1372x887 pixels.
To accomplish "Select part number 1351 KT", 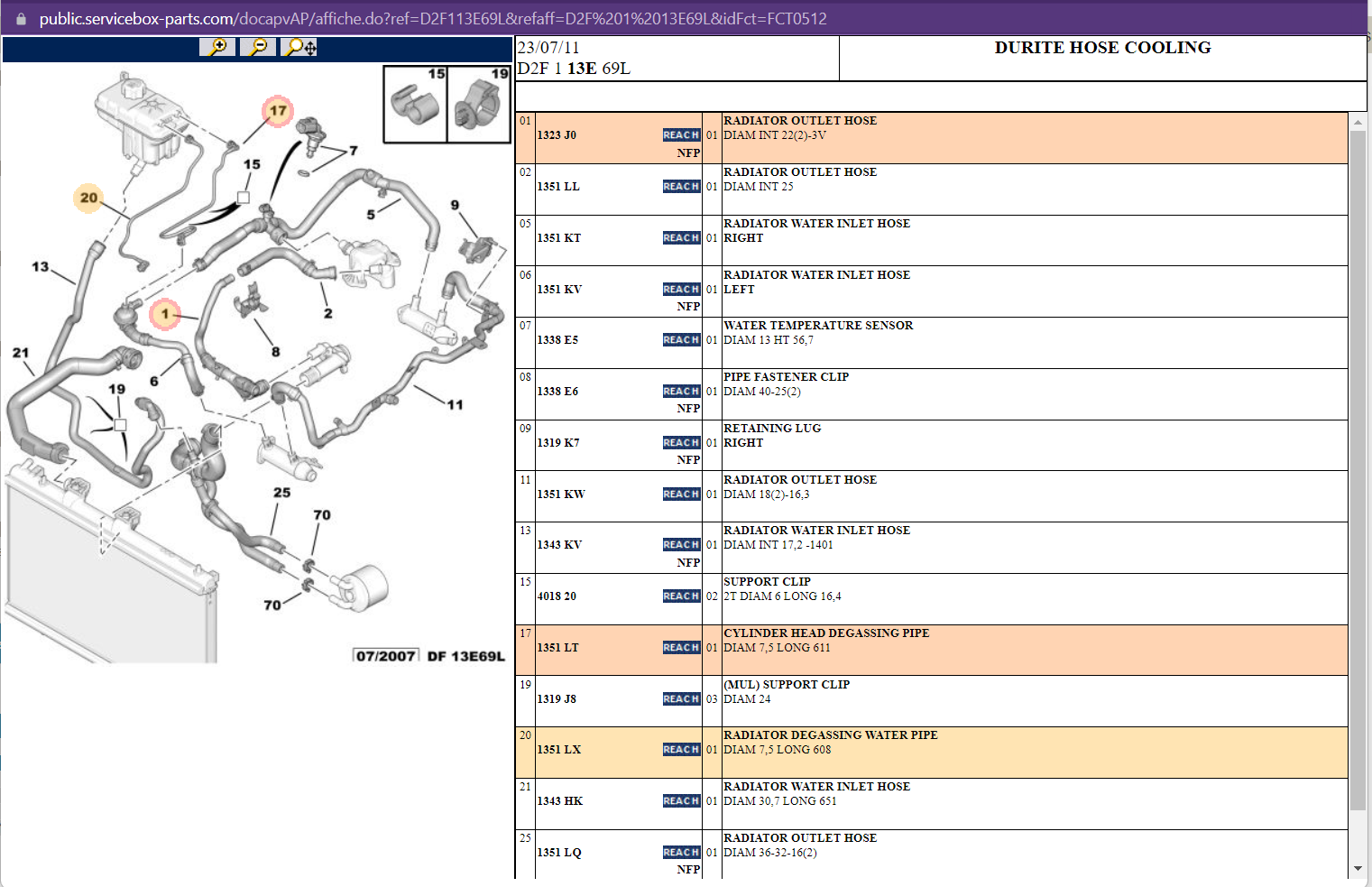I will (559, 238).
